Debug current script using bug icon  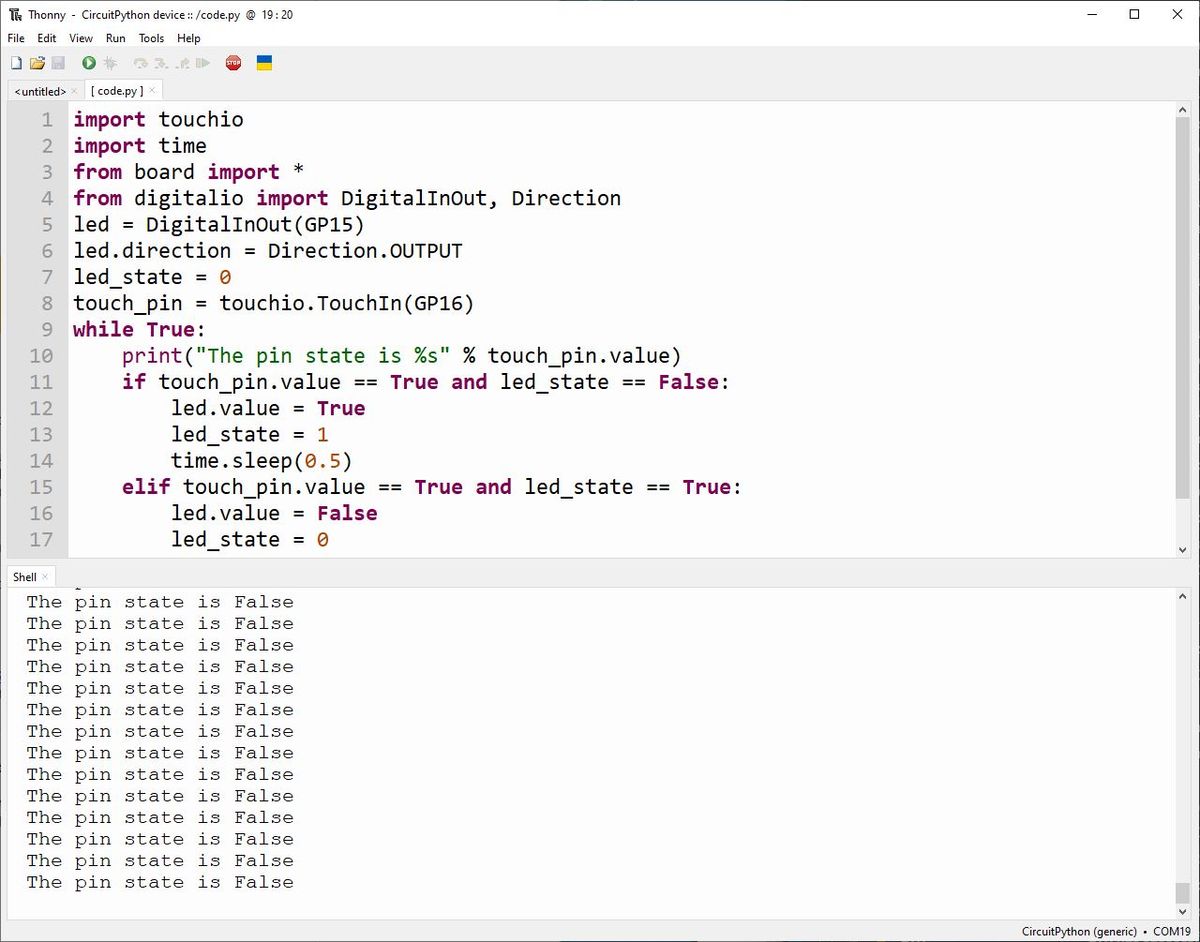[110, 63]
